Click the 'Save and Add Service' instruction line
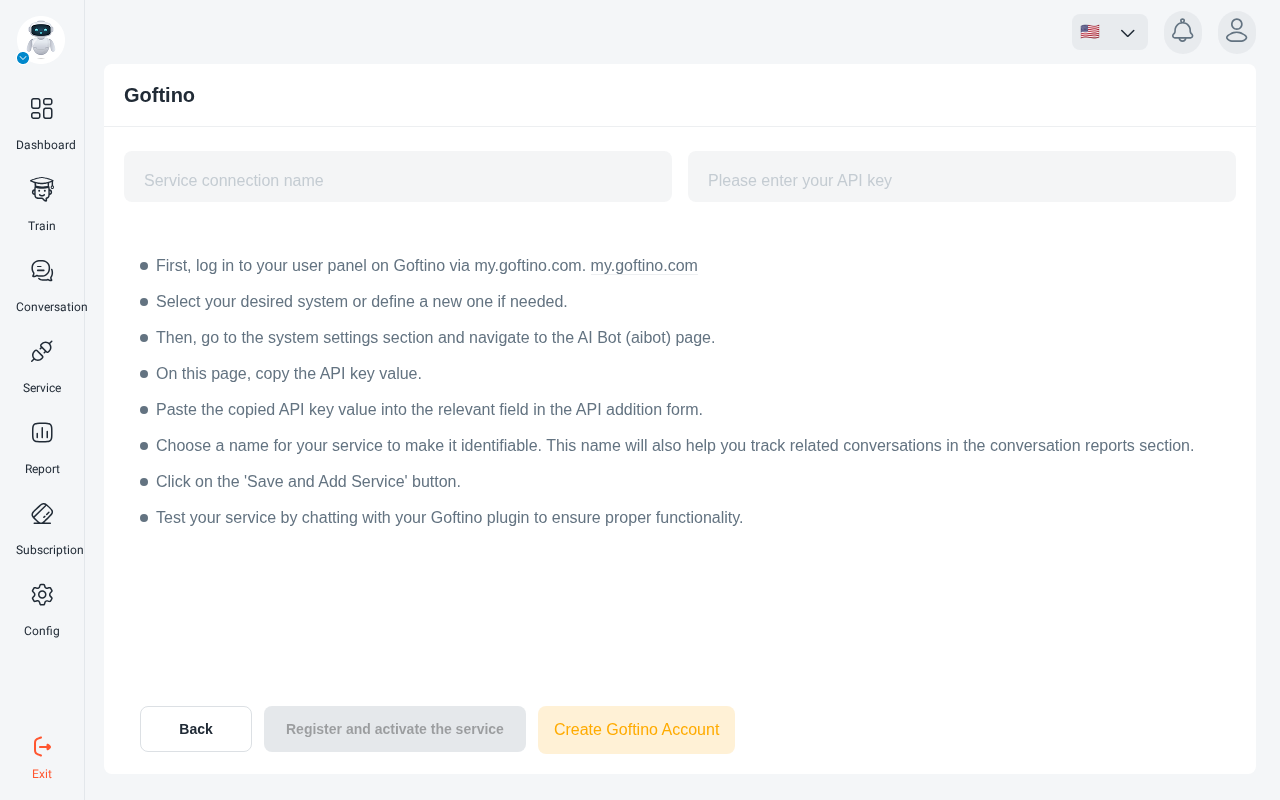The image size is (1280, 800). pos(308,482)
